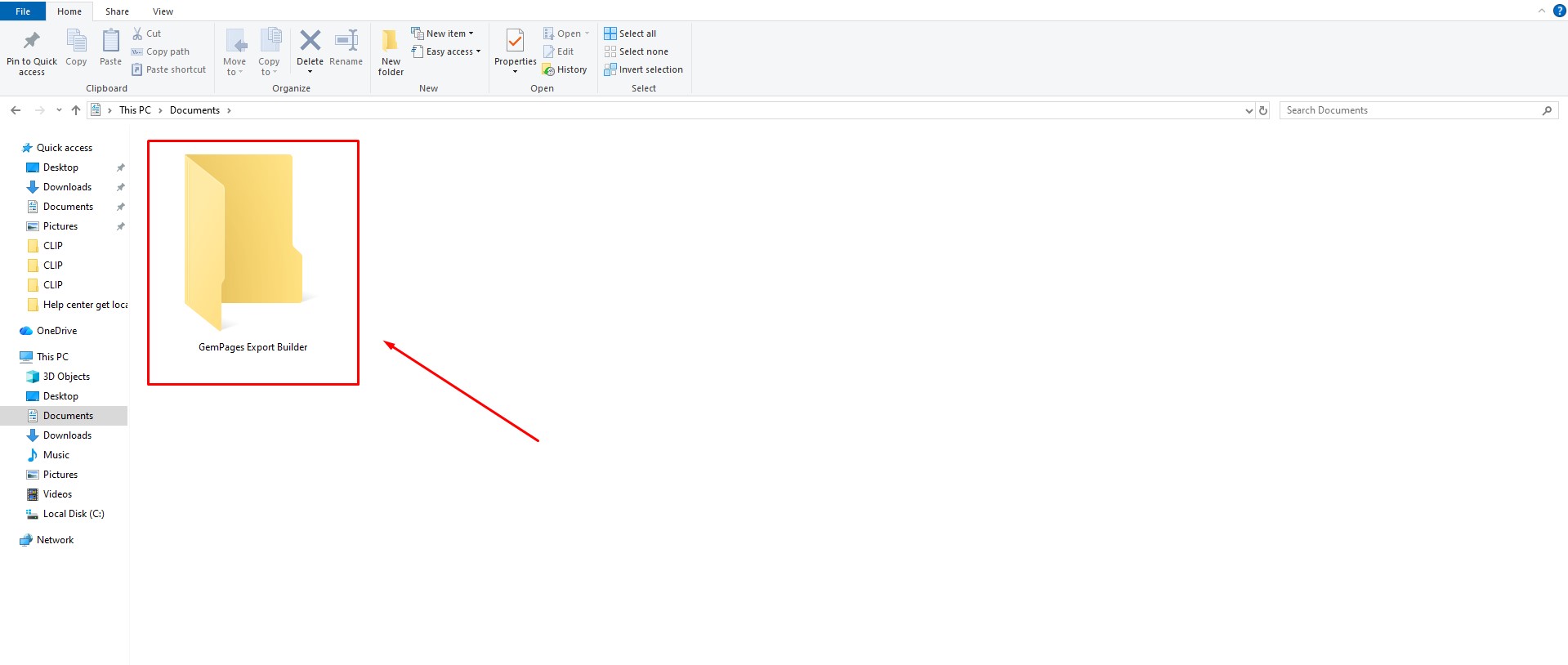The image size is (1568, 665).
Task: Click the Properties checkmark icon
Action: [515, 40]
